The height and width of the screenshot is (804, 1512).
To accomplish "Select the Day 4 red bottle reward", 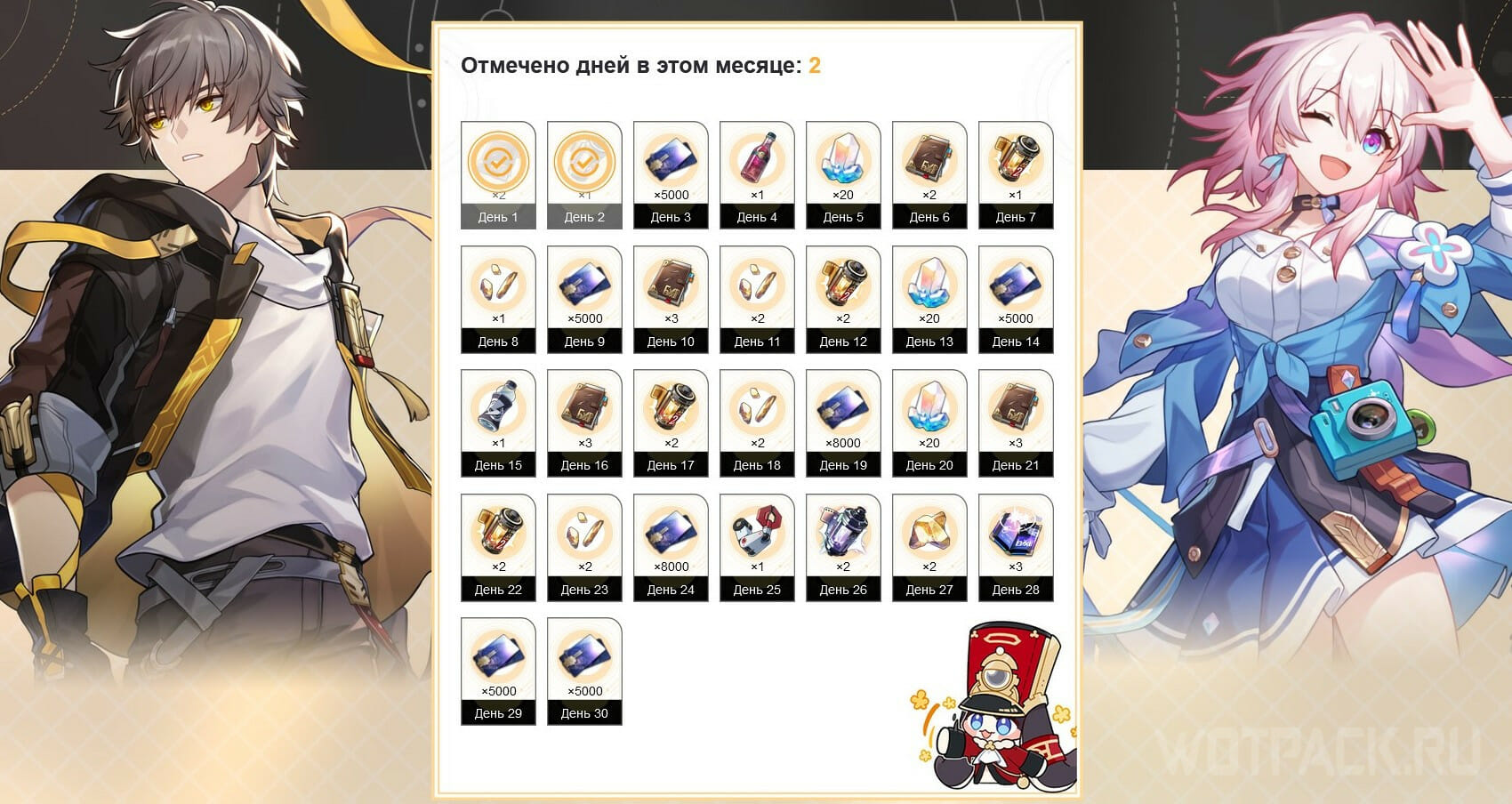I will (757, 175).
